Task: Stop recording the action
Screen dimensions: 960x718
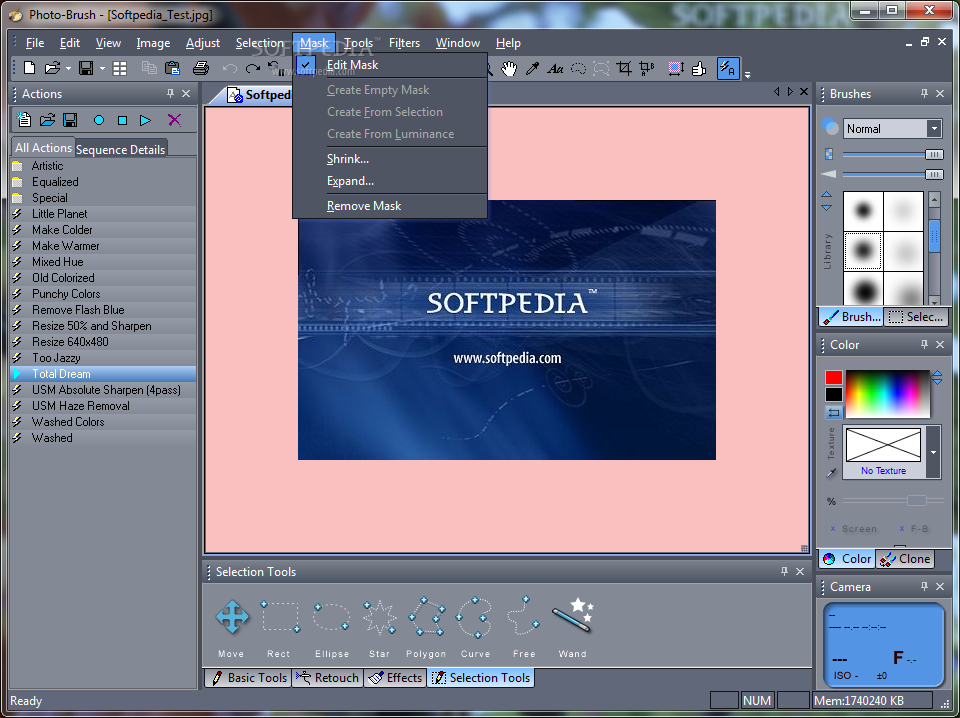Action: pyautogui.click(x=122, y=121)
